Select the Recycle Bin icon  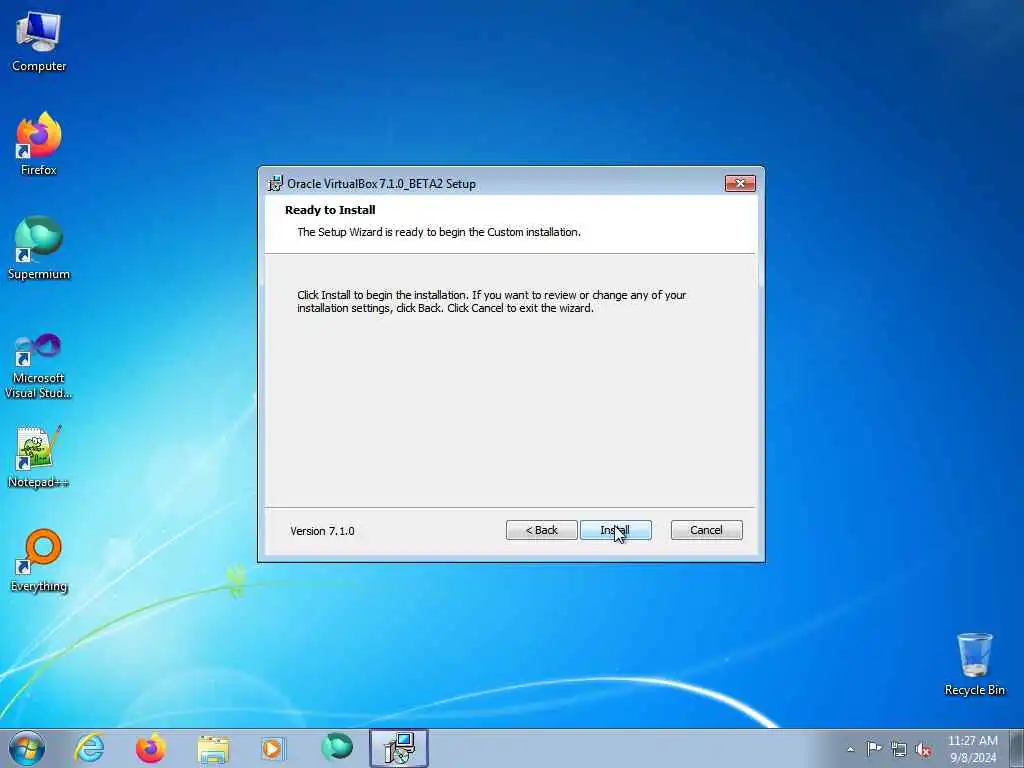point(974,664)
